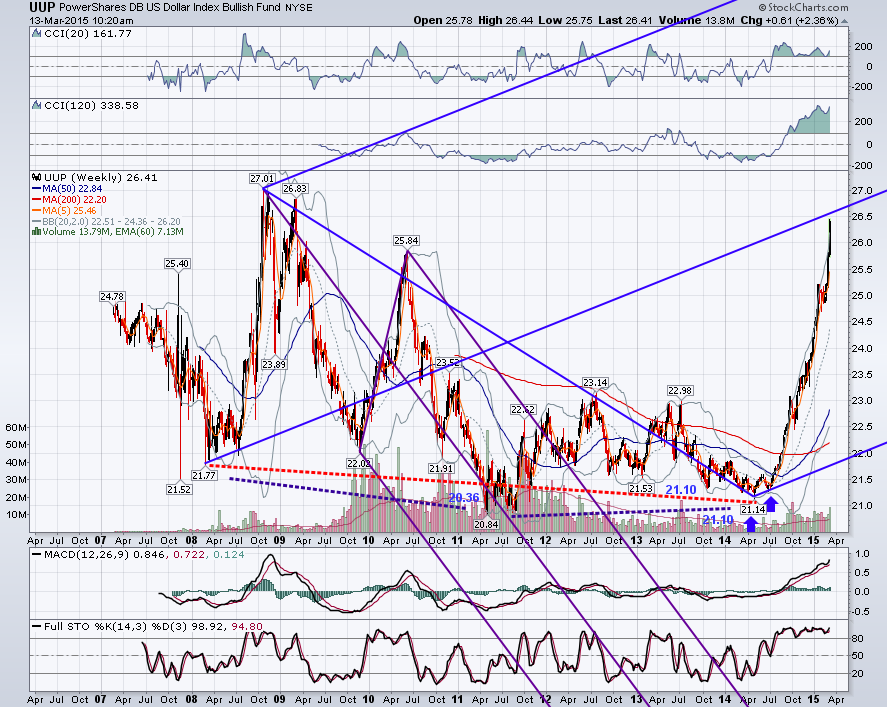The width and height of the screenshot is (887, 707).
Task: Click the Low 25.75 value
Action: [565, 20]
